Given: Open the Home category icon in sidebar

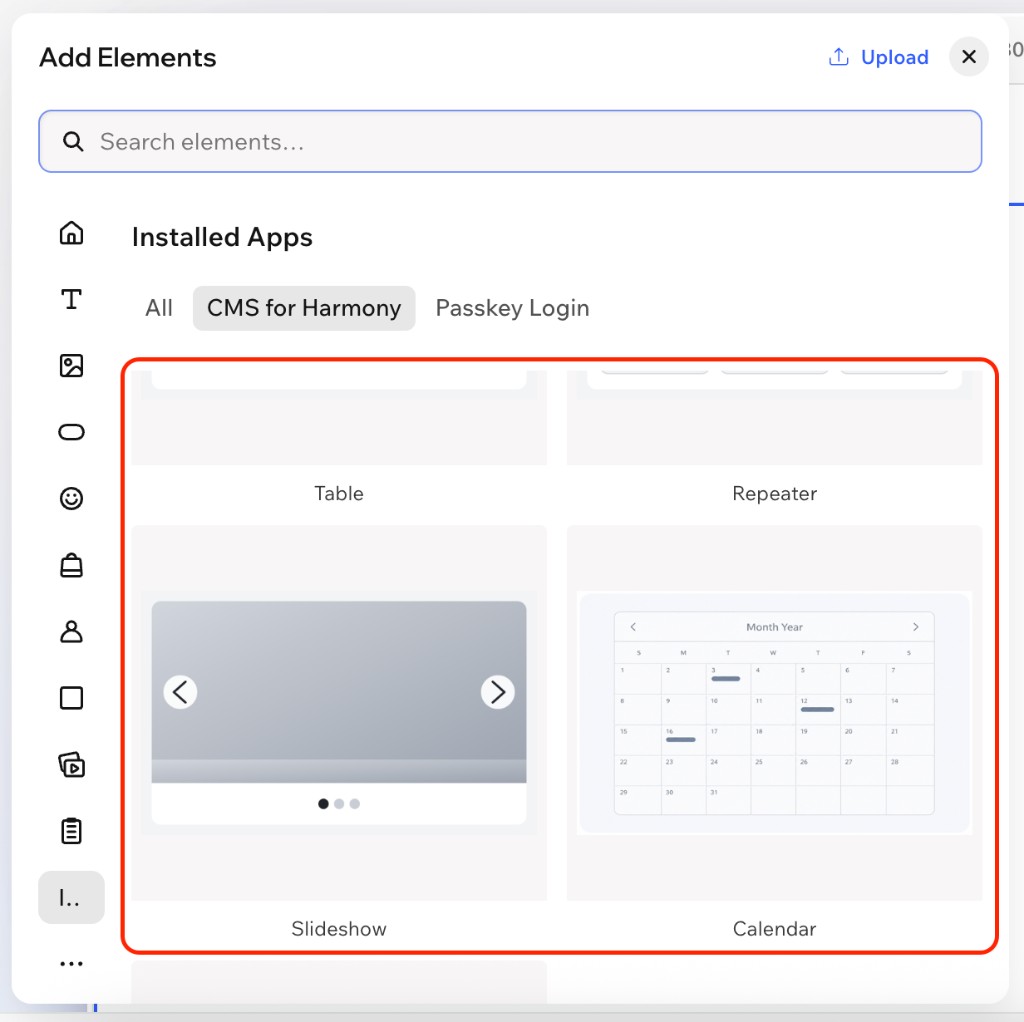Looking at the screenshot, I should coord(71,233).
